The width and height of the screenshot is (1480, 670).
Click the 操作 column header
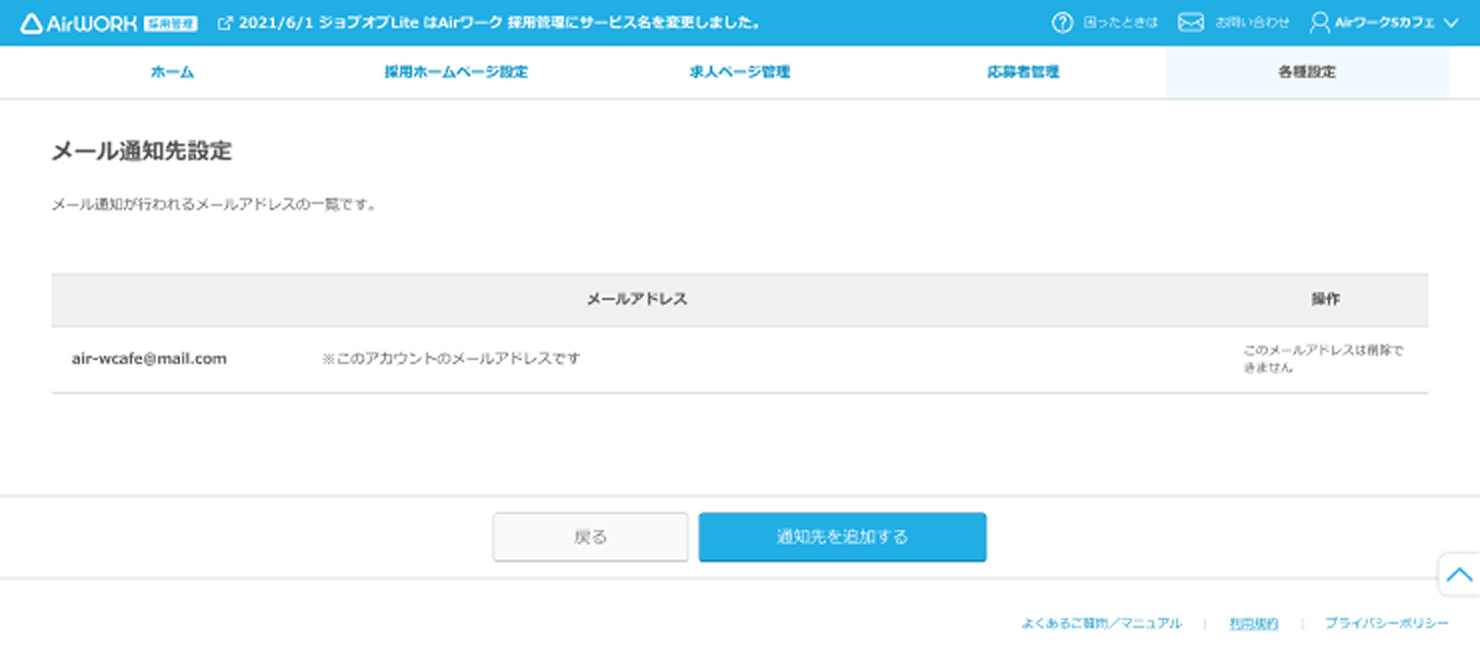click(x=1325, y=299)
